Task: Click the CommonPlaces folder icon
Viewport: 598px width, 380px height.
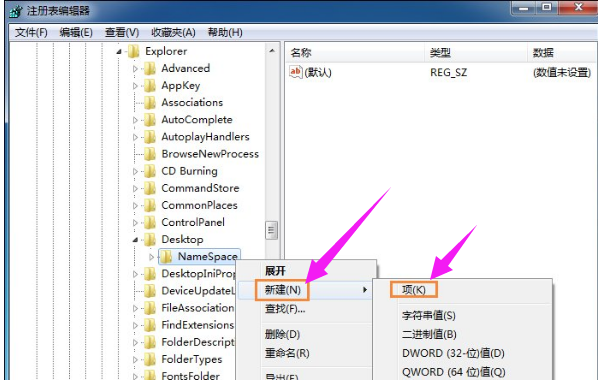Action: (150, 205)
